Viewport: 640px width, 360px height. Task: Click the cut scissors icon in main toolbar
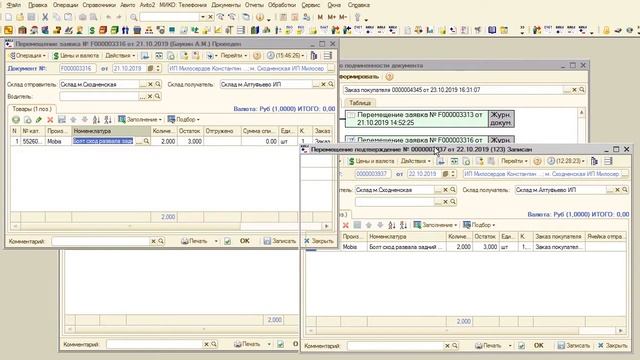pos(45,17)
